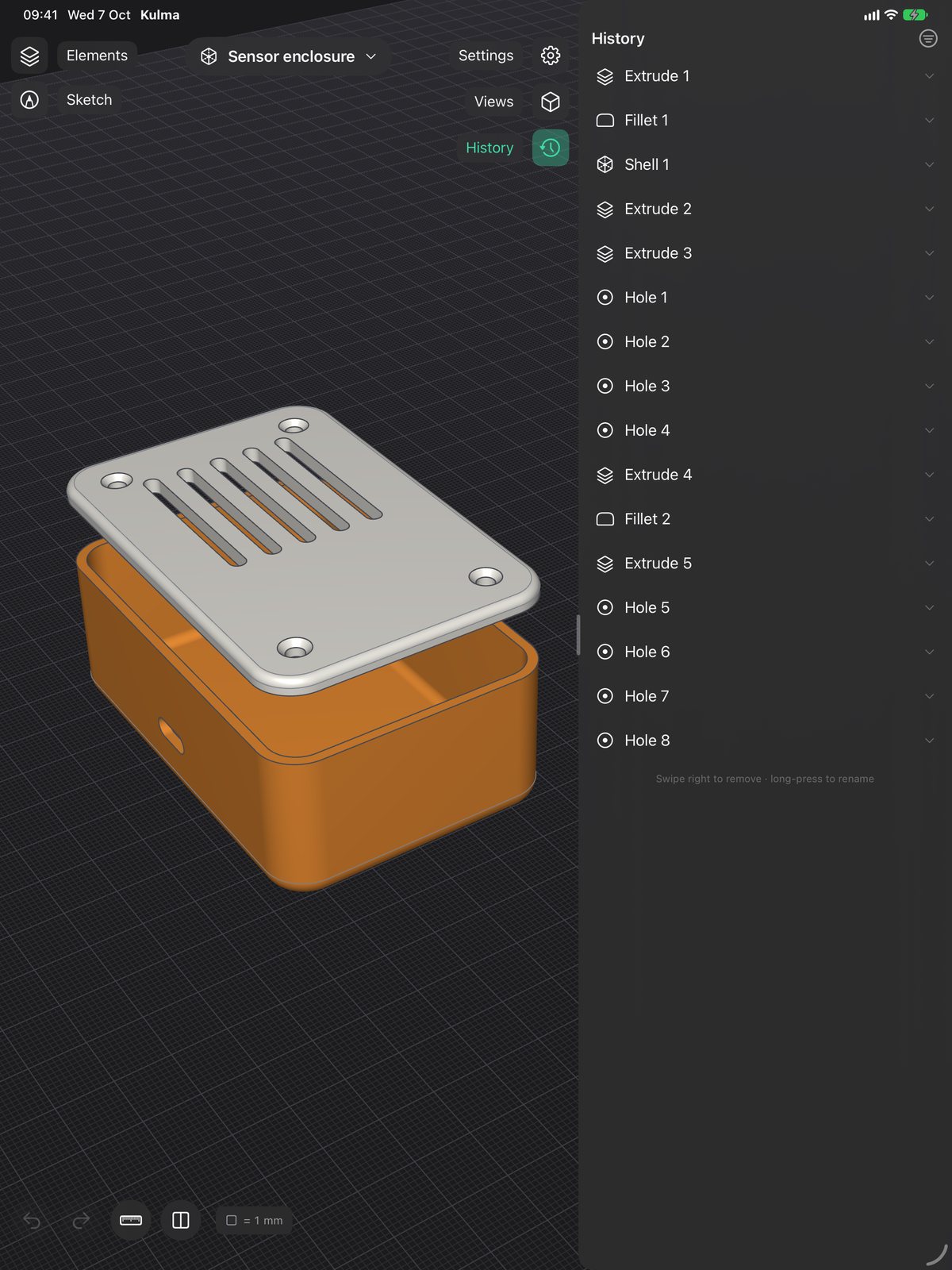Click the Hole 7 icon
952x1270 pixels.
605,696
